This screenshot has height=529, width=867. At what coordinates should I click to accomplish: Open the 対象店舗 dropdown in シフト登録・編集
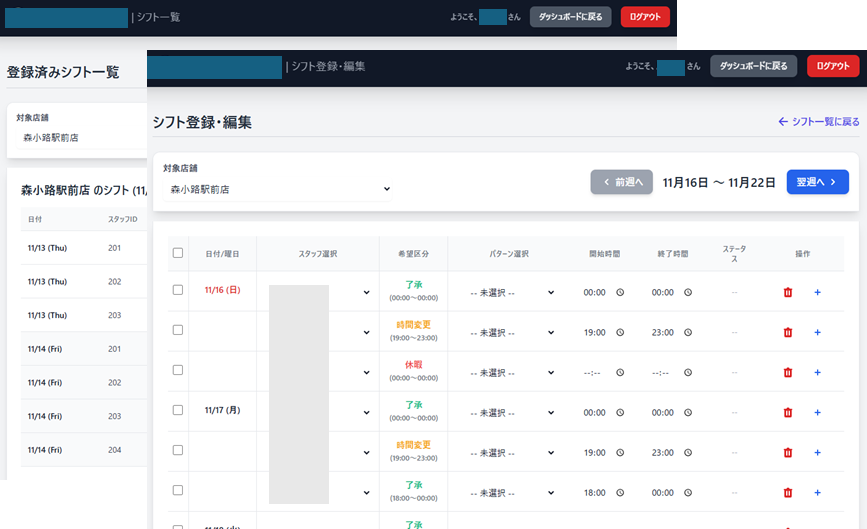click(277, 189)
